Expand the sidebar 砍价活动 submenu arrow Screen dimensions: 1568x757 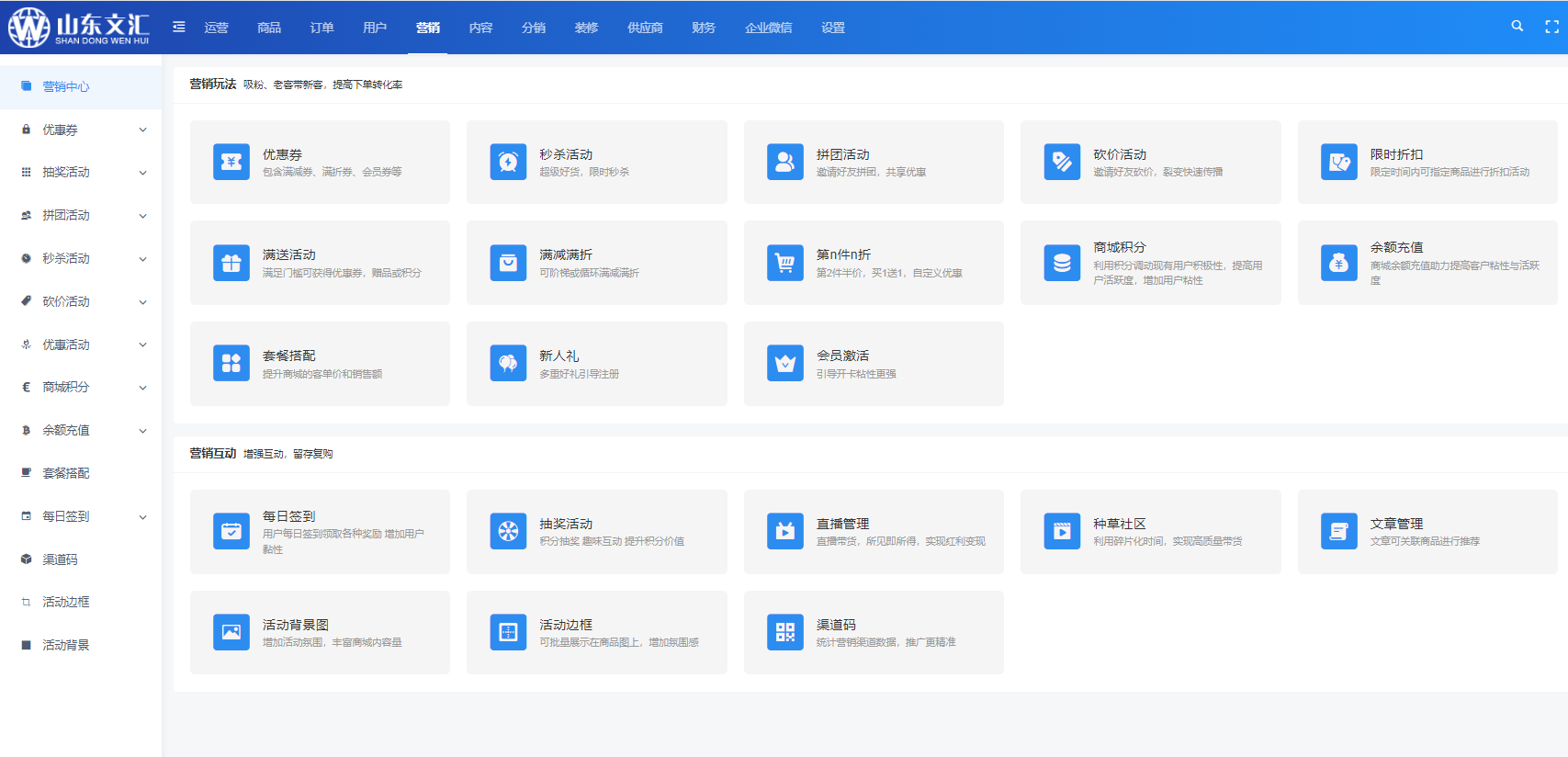(142, 302)
